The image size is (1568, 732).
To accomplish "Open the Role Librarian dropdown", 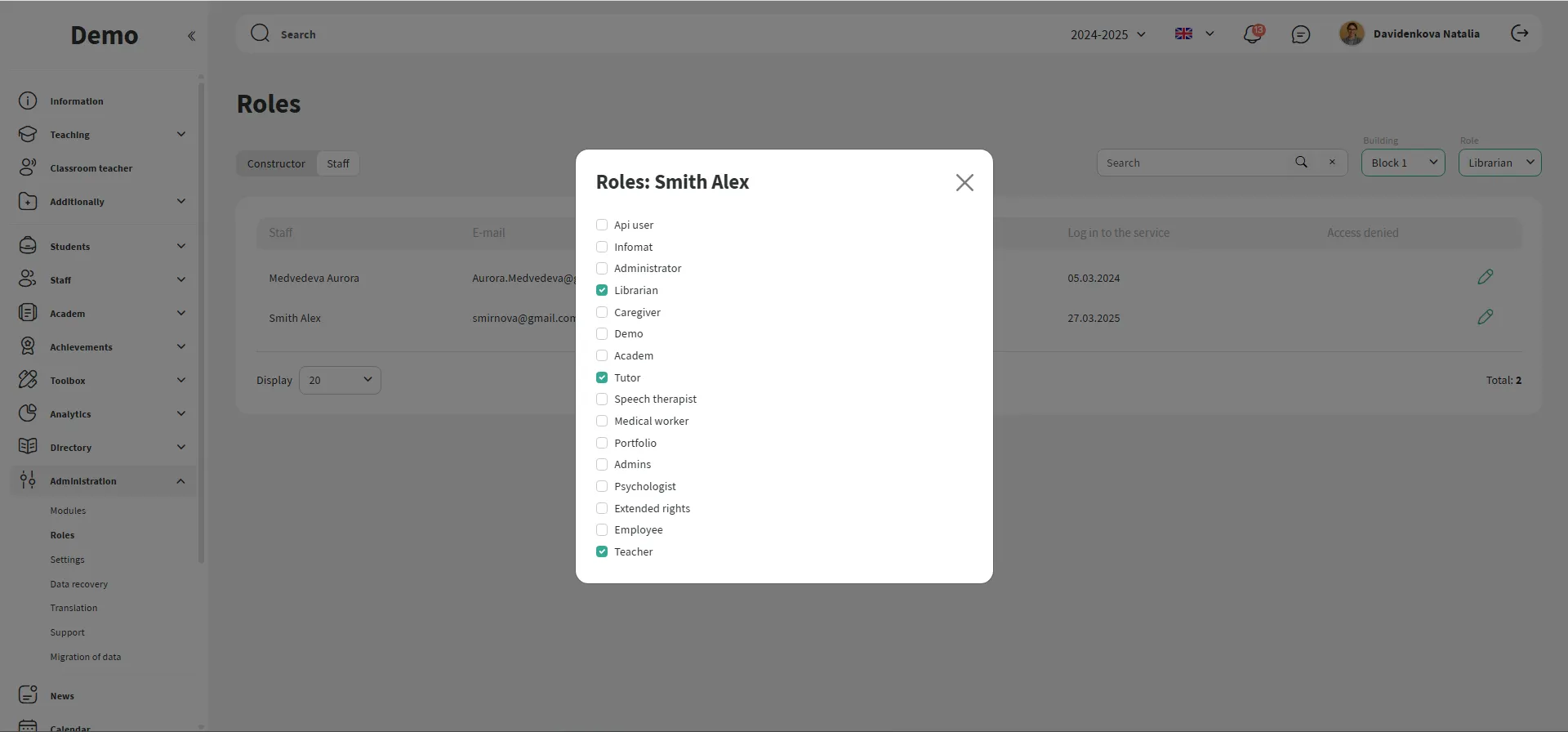I will point(1499,163).
